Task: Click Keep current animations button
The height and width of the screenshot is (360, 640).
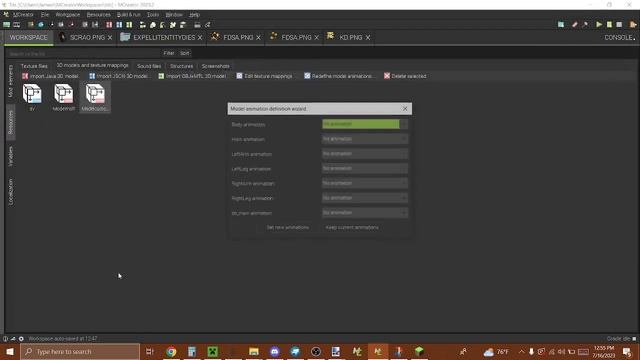Action: coord(352,227)
